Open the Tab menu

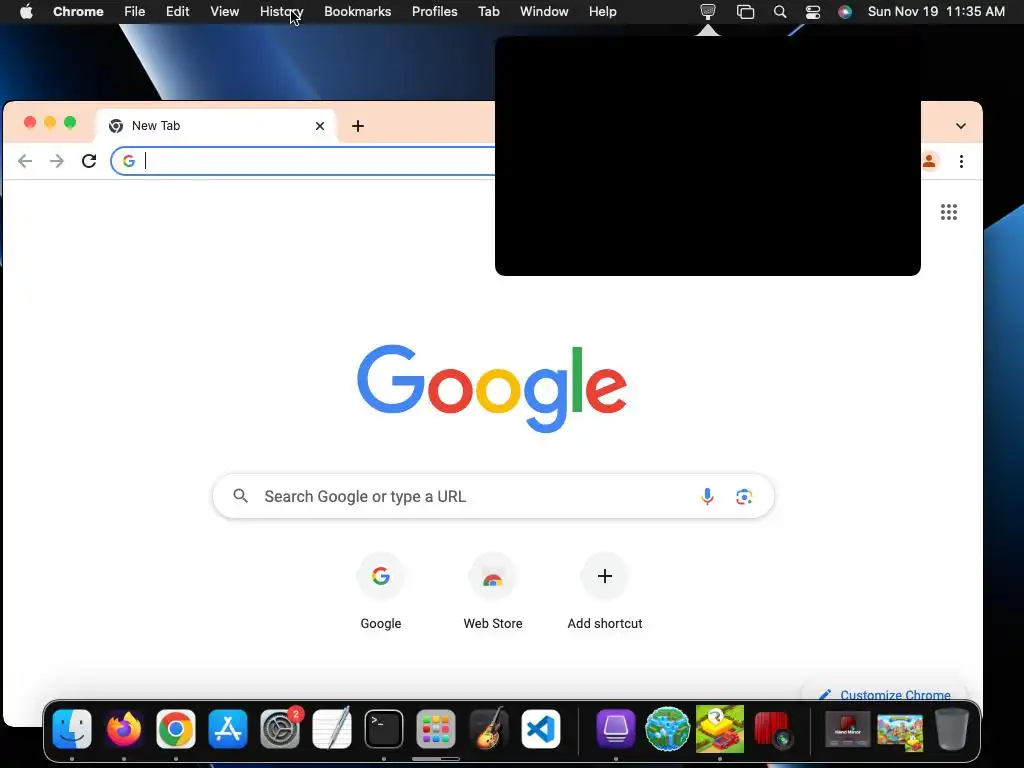coord(488,12)
